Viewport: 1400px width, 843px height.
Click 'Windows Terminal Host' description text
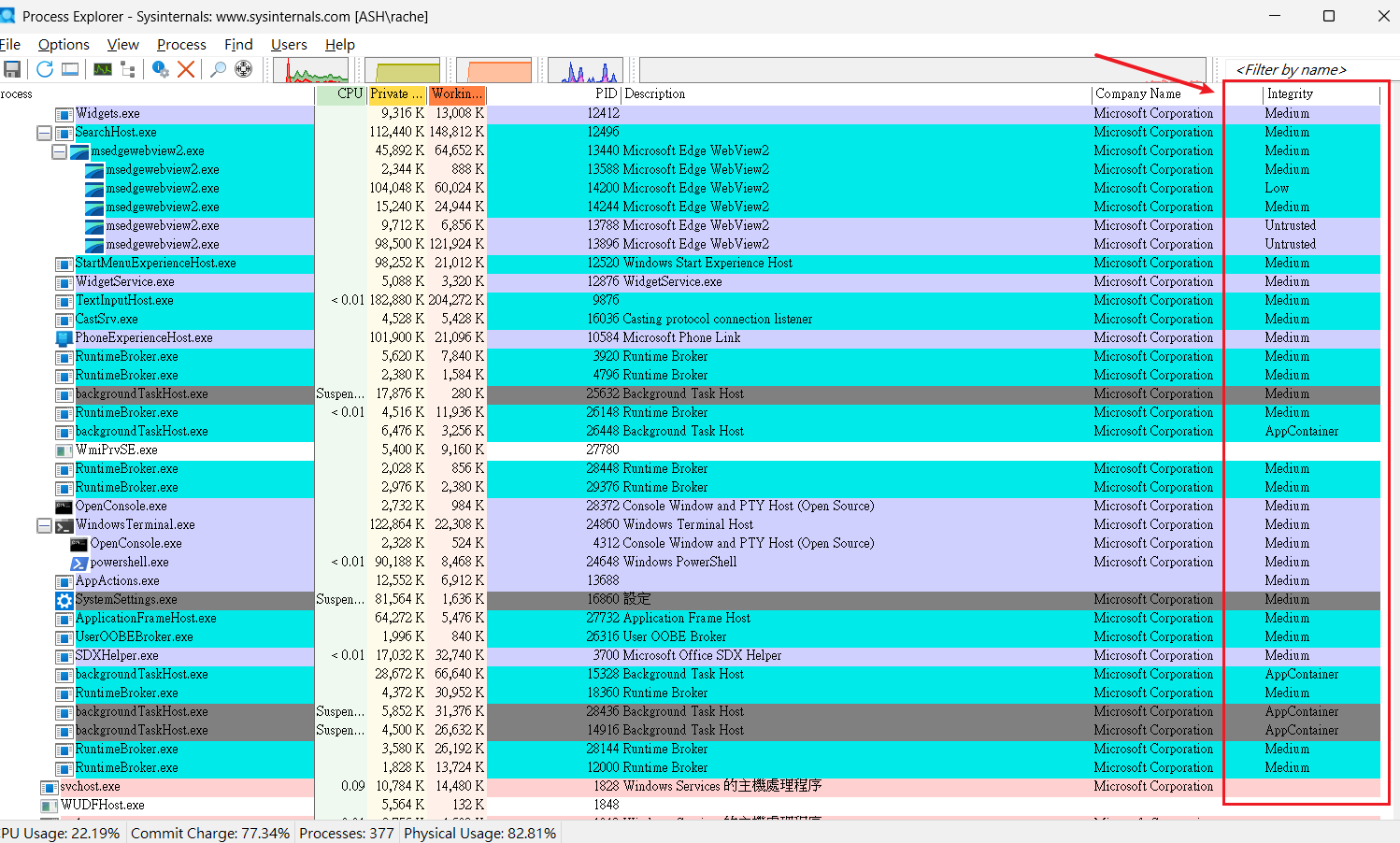pyautogui.click(x=688, y=525)
